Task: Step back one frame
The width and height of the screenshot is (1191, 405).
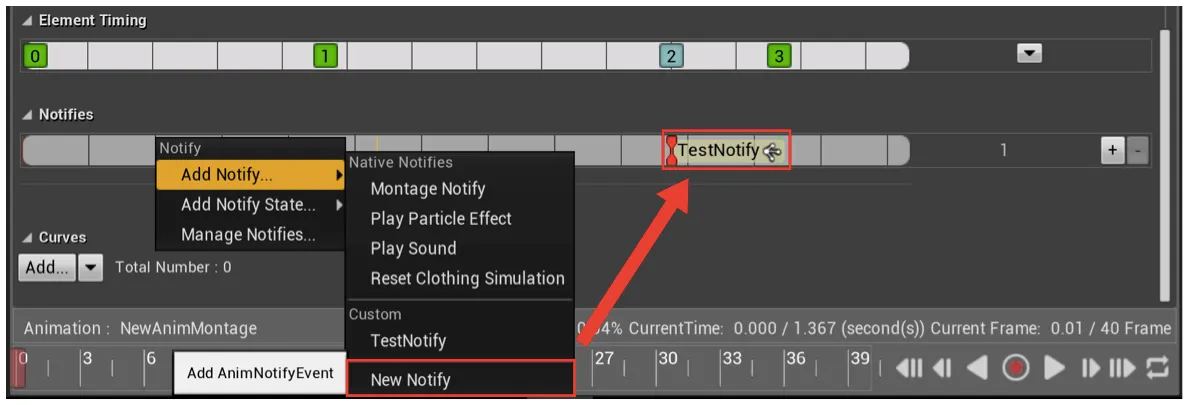Action: coord(942,369)
